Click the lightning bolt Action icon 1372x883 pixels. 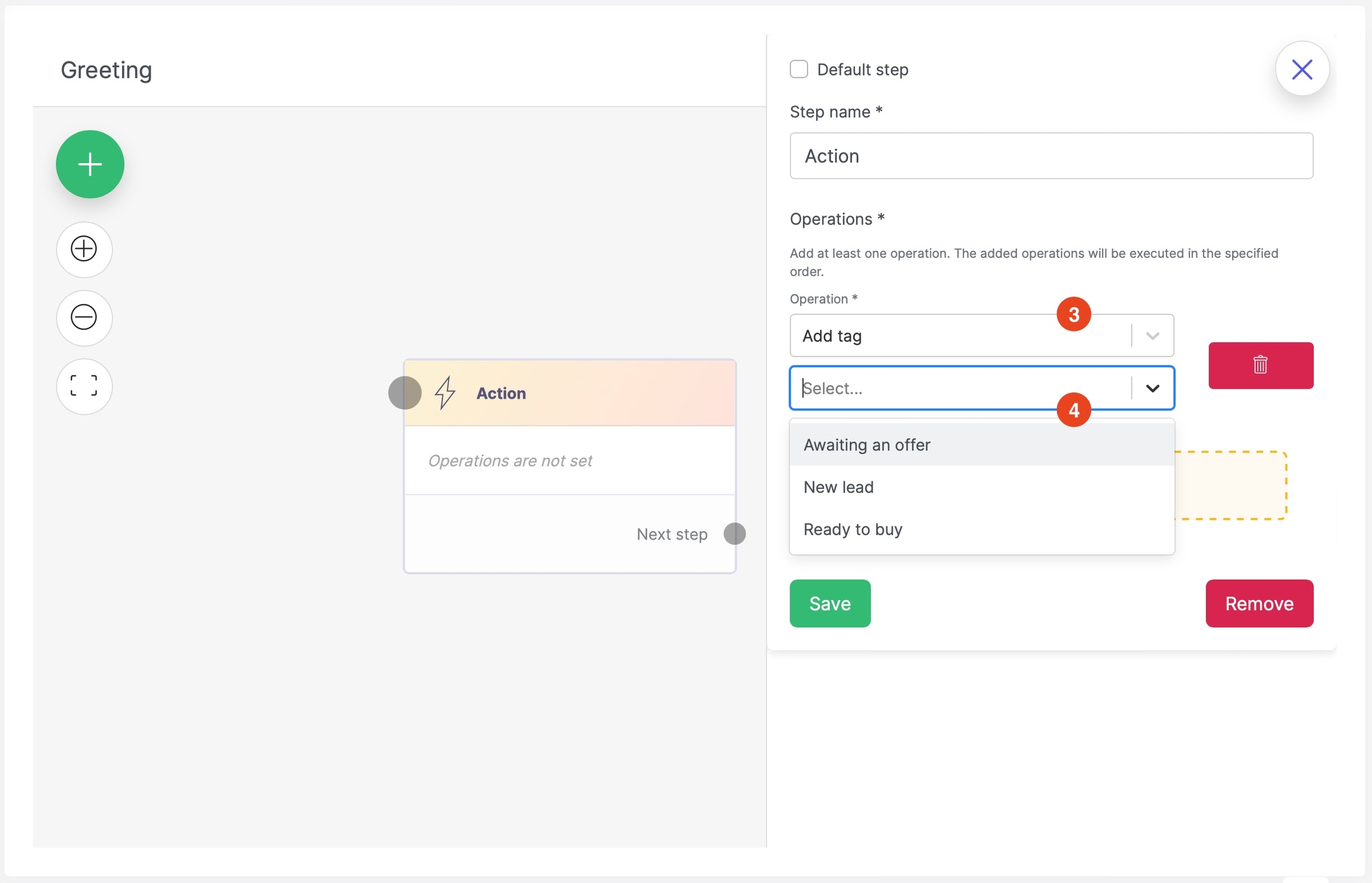[445, 393]
